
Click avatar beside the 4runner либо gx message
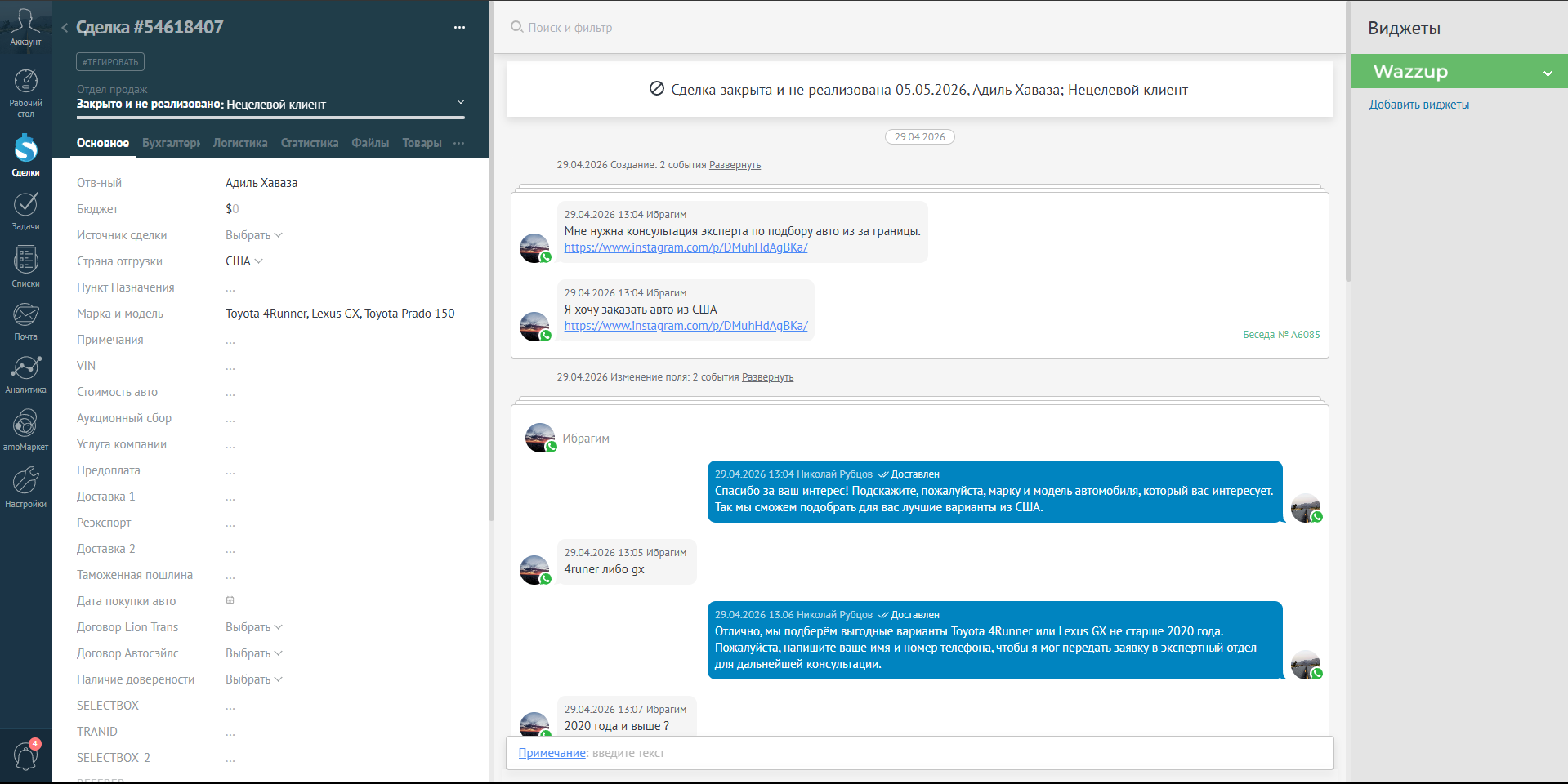tap(535, 570)
